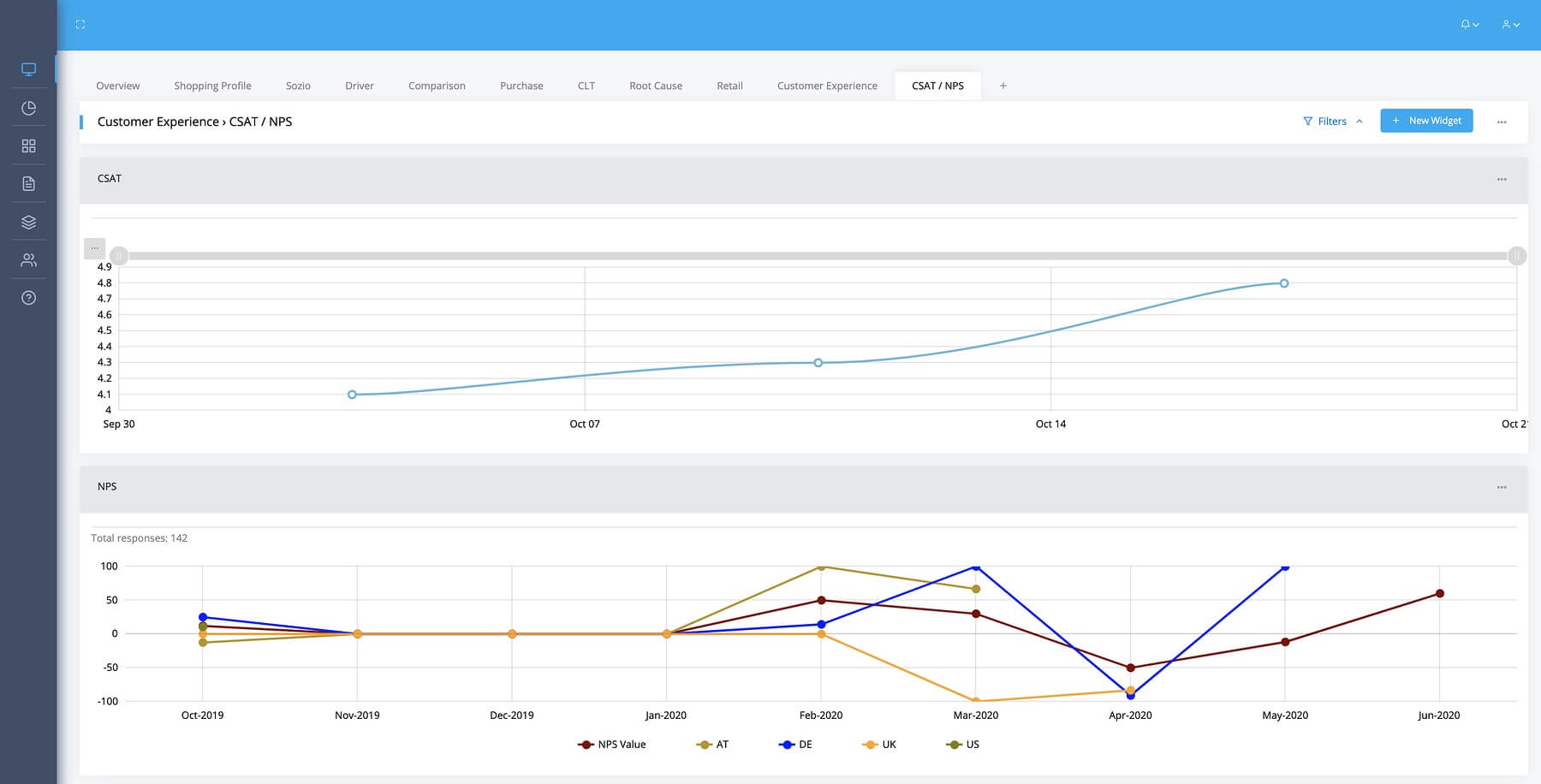Screen dimensions: 1541x784
Task: Open the pie chart analytics sidebar icon
Action: click(28, 108)
